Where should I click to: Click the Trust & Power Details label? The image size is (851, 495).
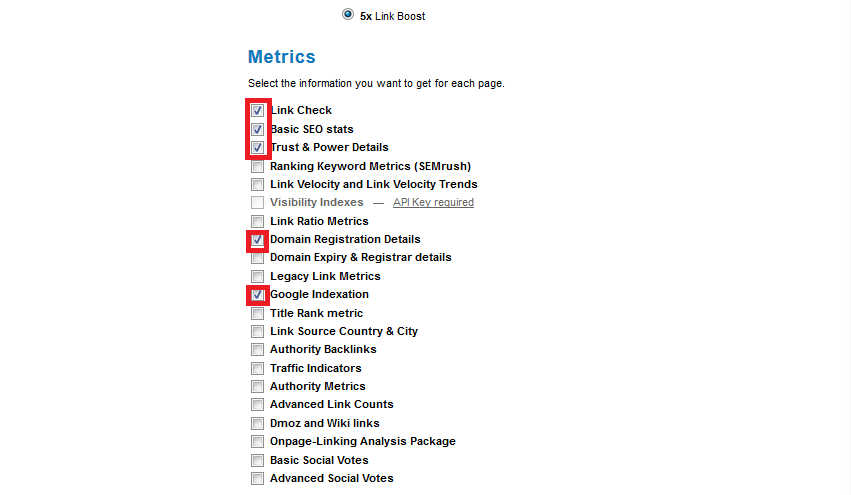pos(329,147)
